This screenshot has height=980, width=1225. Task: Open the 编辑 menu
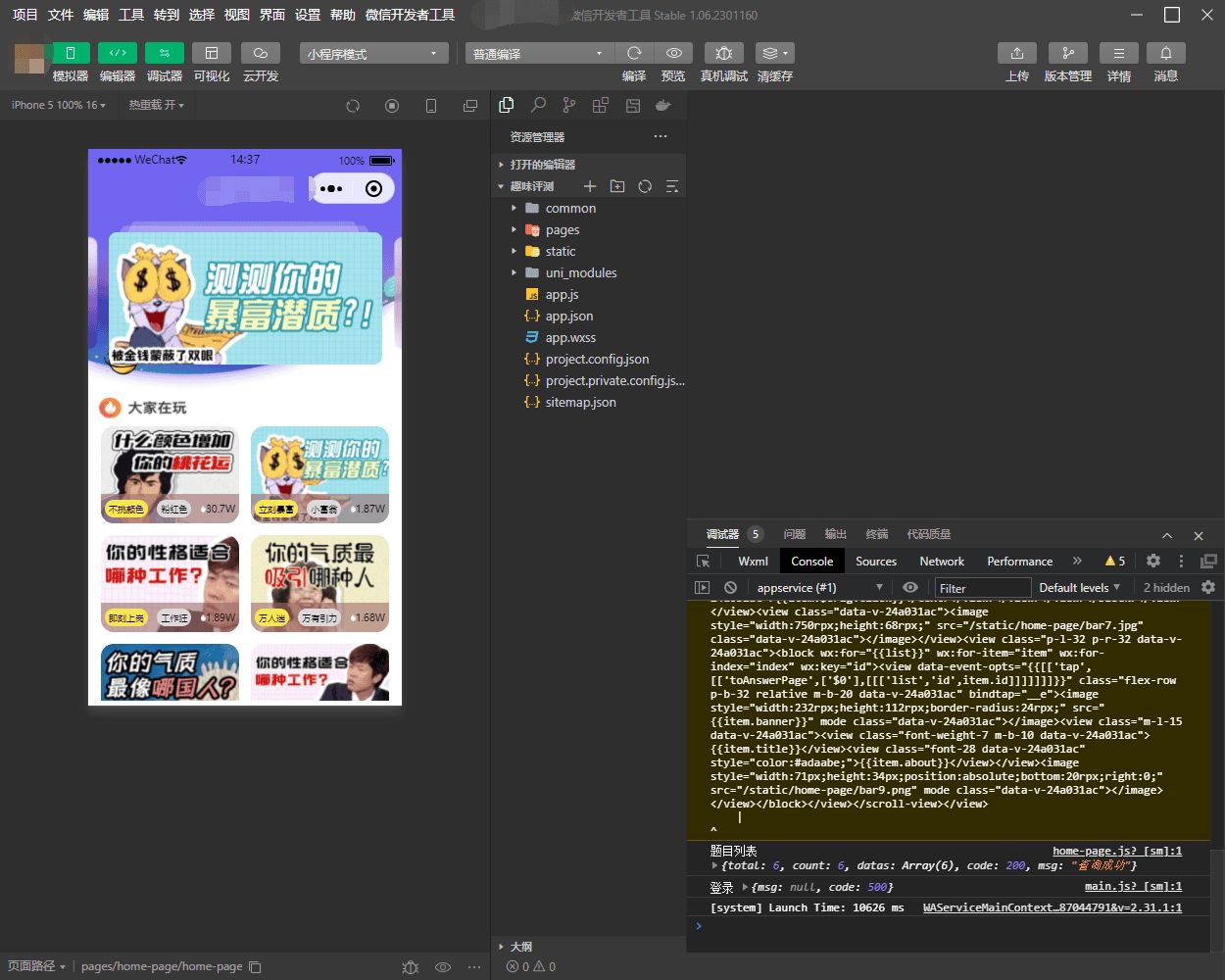96,15
